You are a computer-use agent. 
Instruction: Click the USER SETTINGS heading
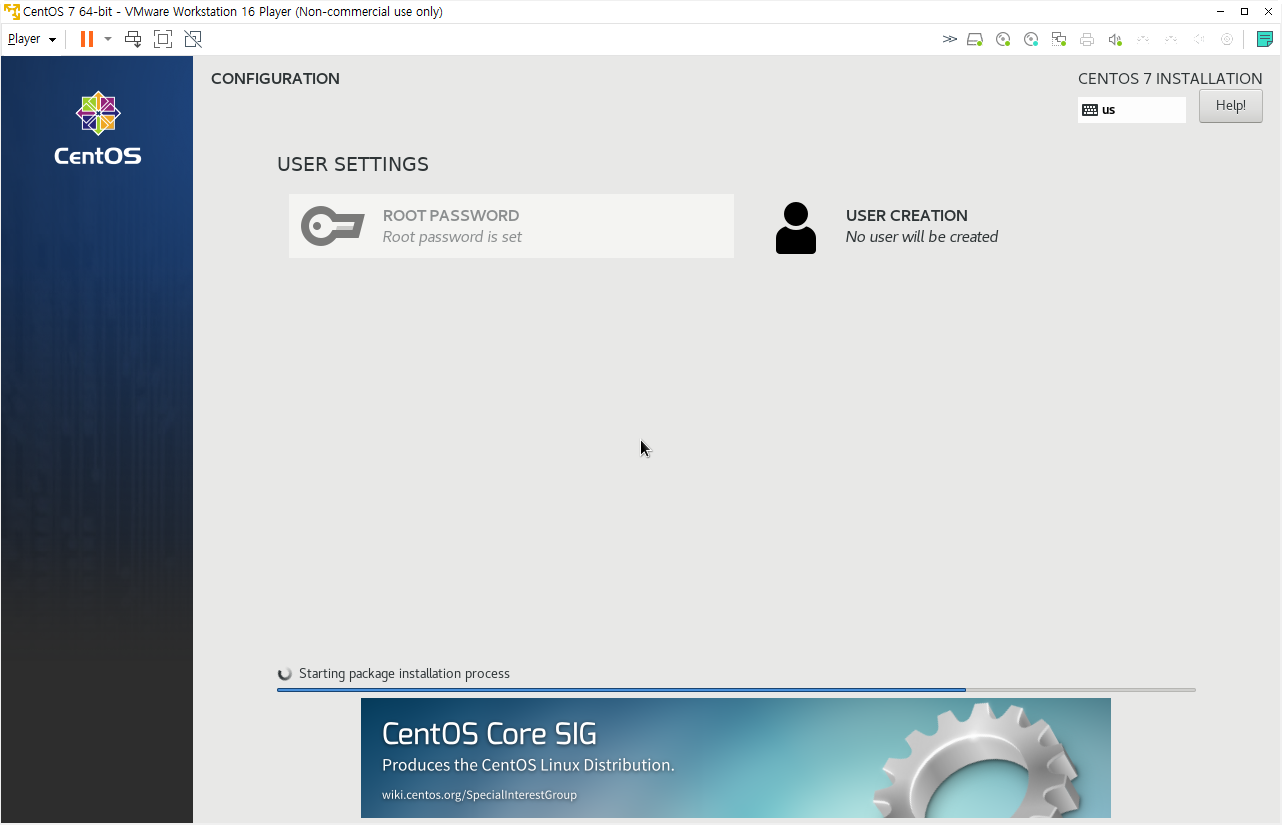tap(353, 164)
